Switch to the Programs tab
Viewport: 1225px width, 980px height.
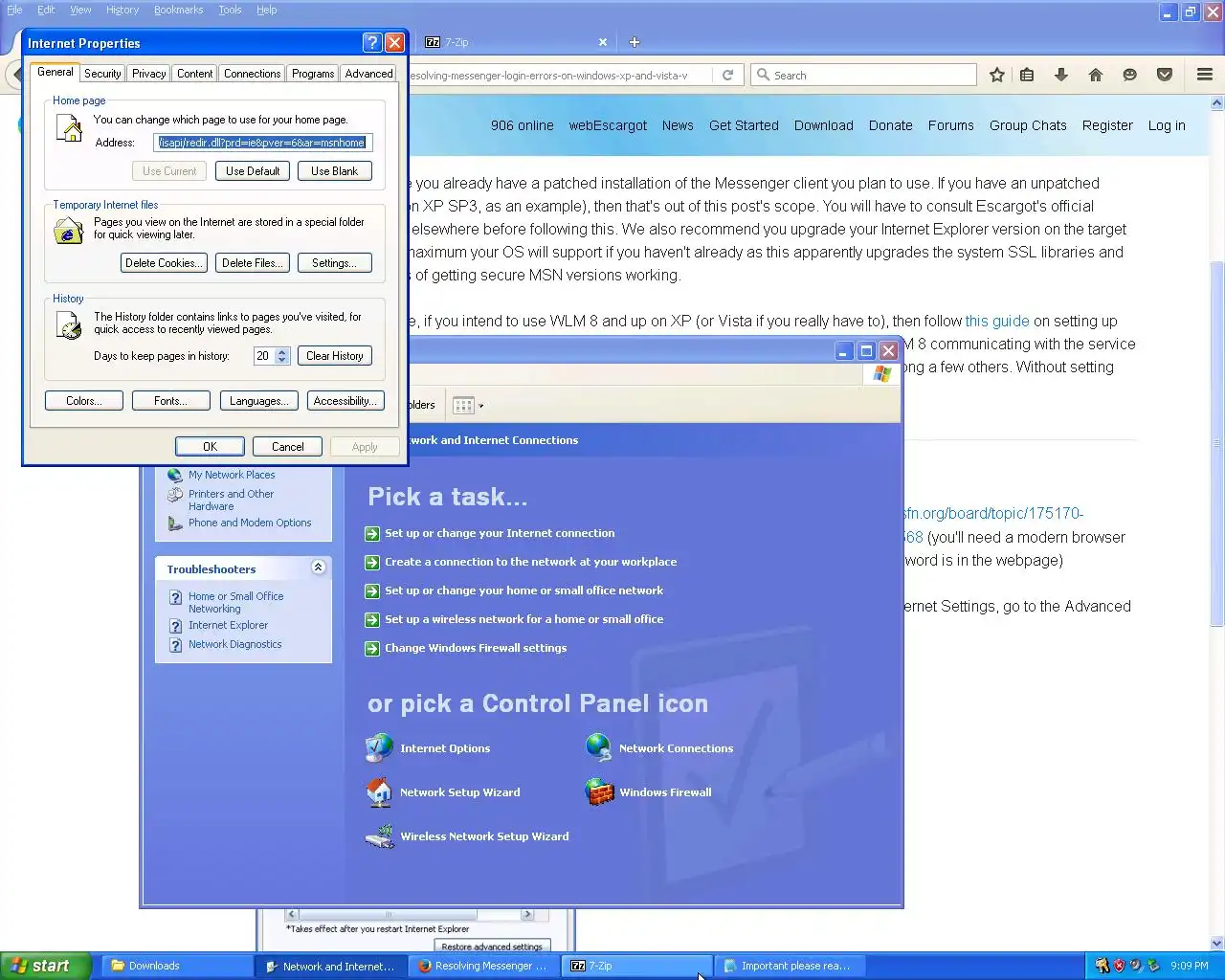313,74
